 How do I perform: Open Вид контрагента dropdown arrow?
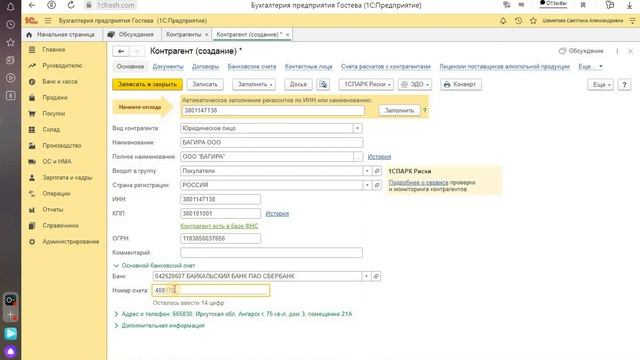[x=358, y=128]
